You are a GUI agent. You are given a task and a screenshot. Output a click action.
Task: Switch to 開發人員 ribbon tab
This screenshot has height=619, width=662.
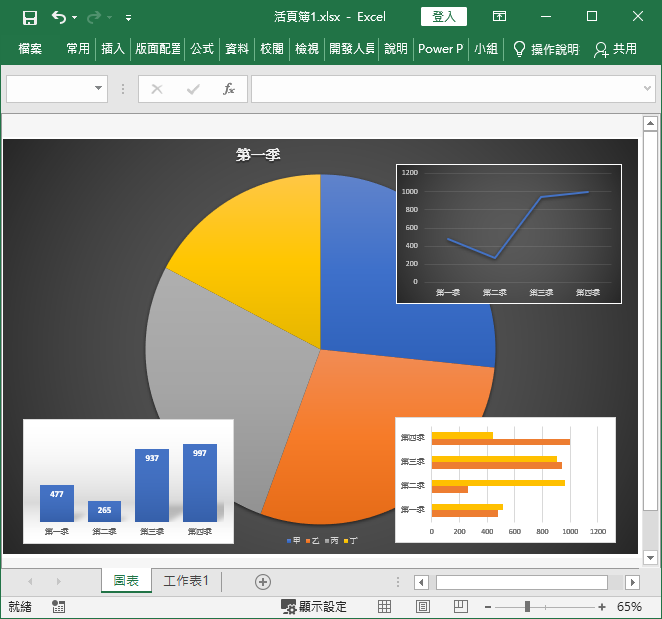click(x=352, y=49)
